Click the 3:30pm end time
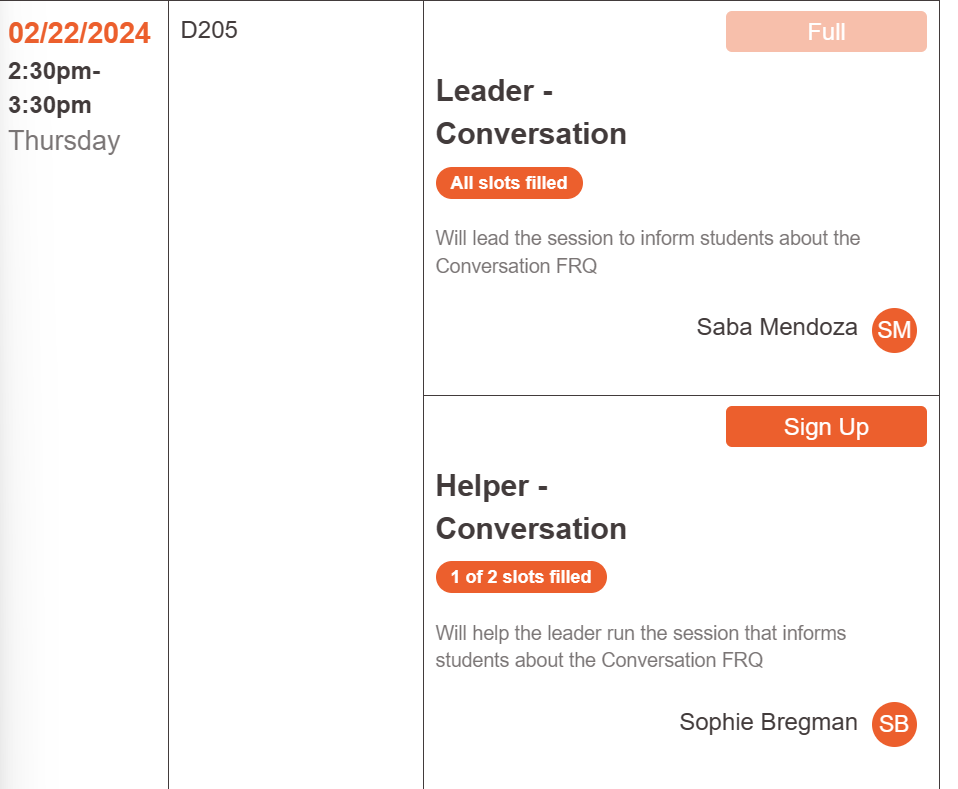The width and height of the screenshot is (958, 789). tap(50, 105)
